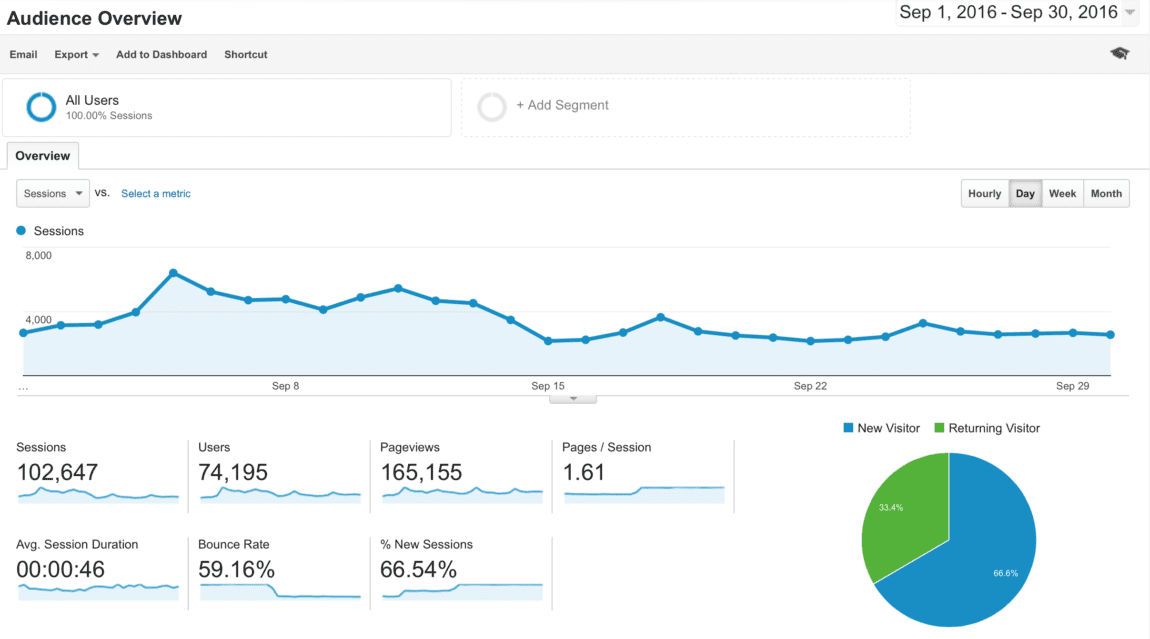Open the Sessions metric dropdown
Image resolution: width=1150 pixels, height=639 pixels.
coord(53,194)
